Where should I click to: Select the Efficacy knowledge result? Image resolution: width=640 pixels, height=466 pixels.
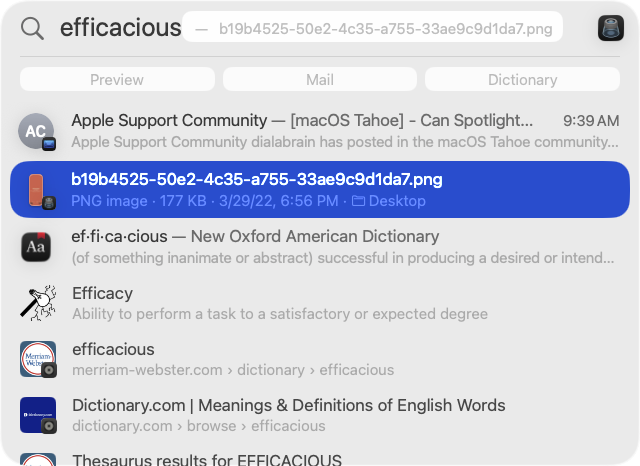pos(320,303)
